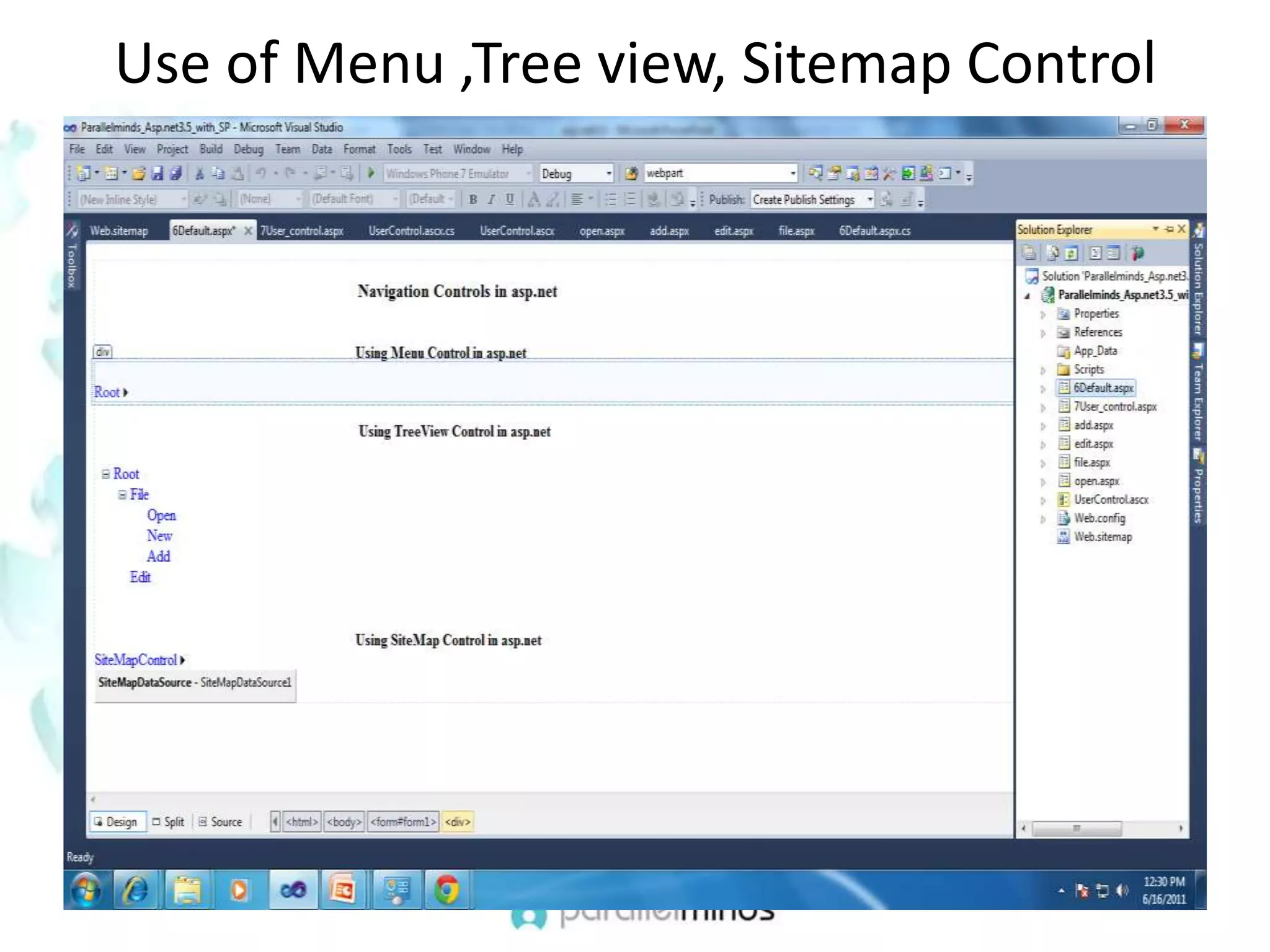1270x952 pixels.
Task: Open the Toolbox side panel
Action: (72, 255)
